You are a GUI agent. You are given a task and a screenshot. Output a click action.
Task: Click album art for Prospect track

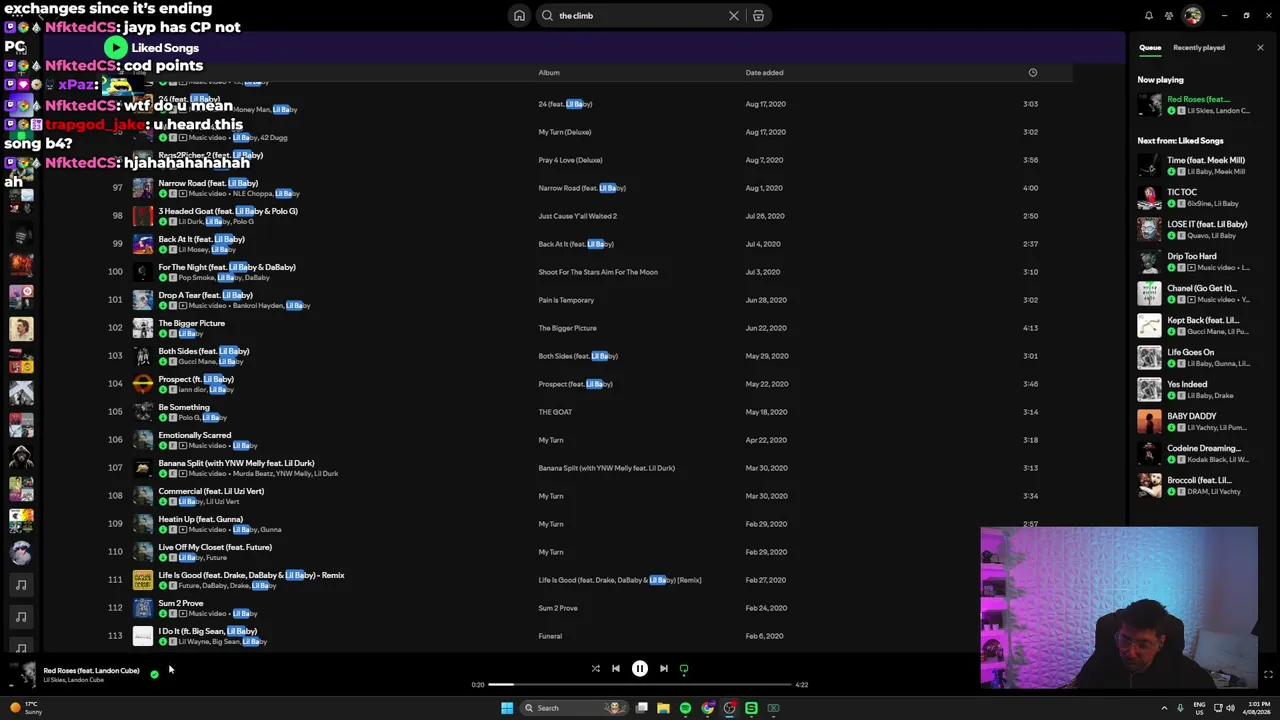coord(143,384)
